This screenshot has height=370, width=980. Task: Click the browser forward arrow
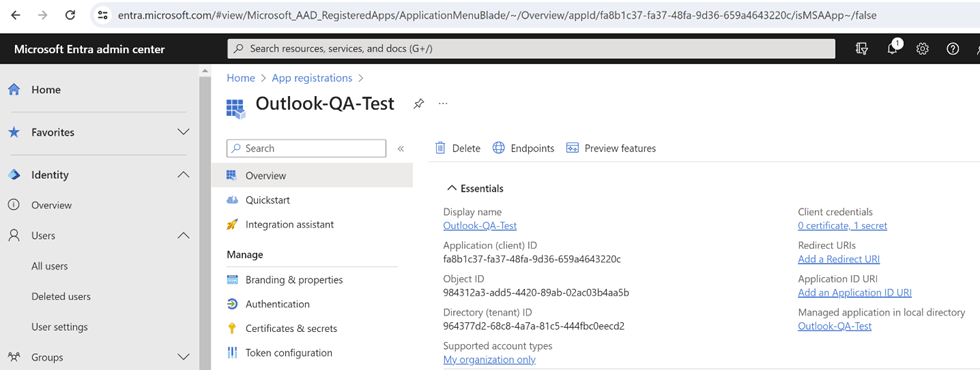[x=42, y=15]
